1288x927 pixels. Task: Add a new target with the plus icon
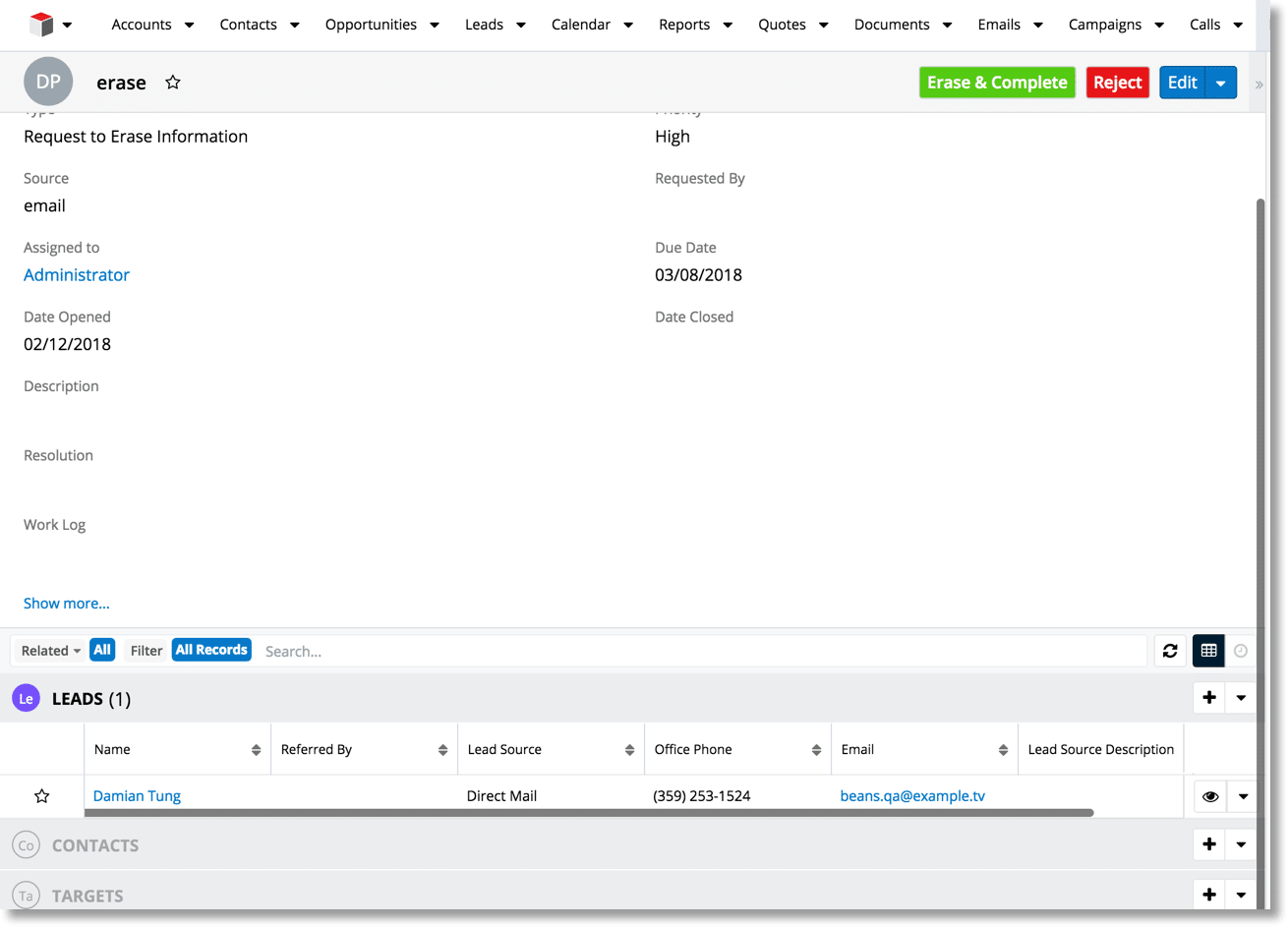pos(1208,895)
